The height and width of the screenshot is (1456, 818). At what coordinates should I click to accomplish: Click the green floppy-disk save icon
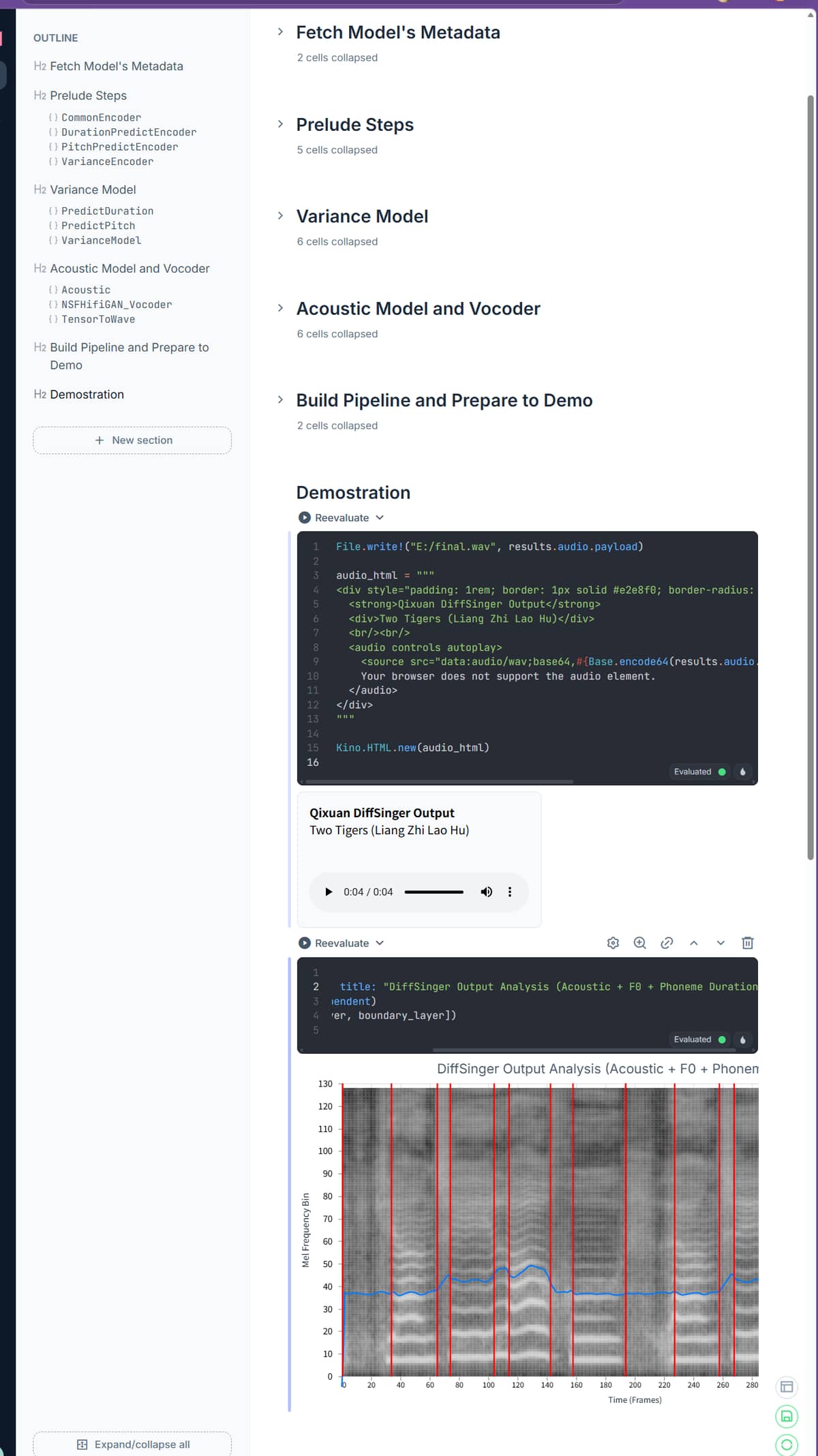(x=786, y=1416)
